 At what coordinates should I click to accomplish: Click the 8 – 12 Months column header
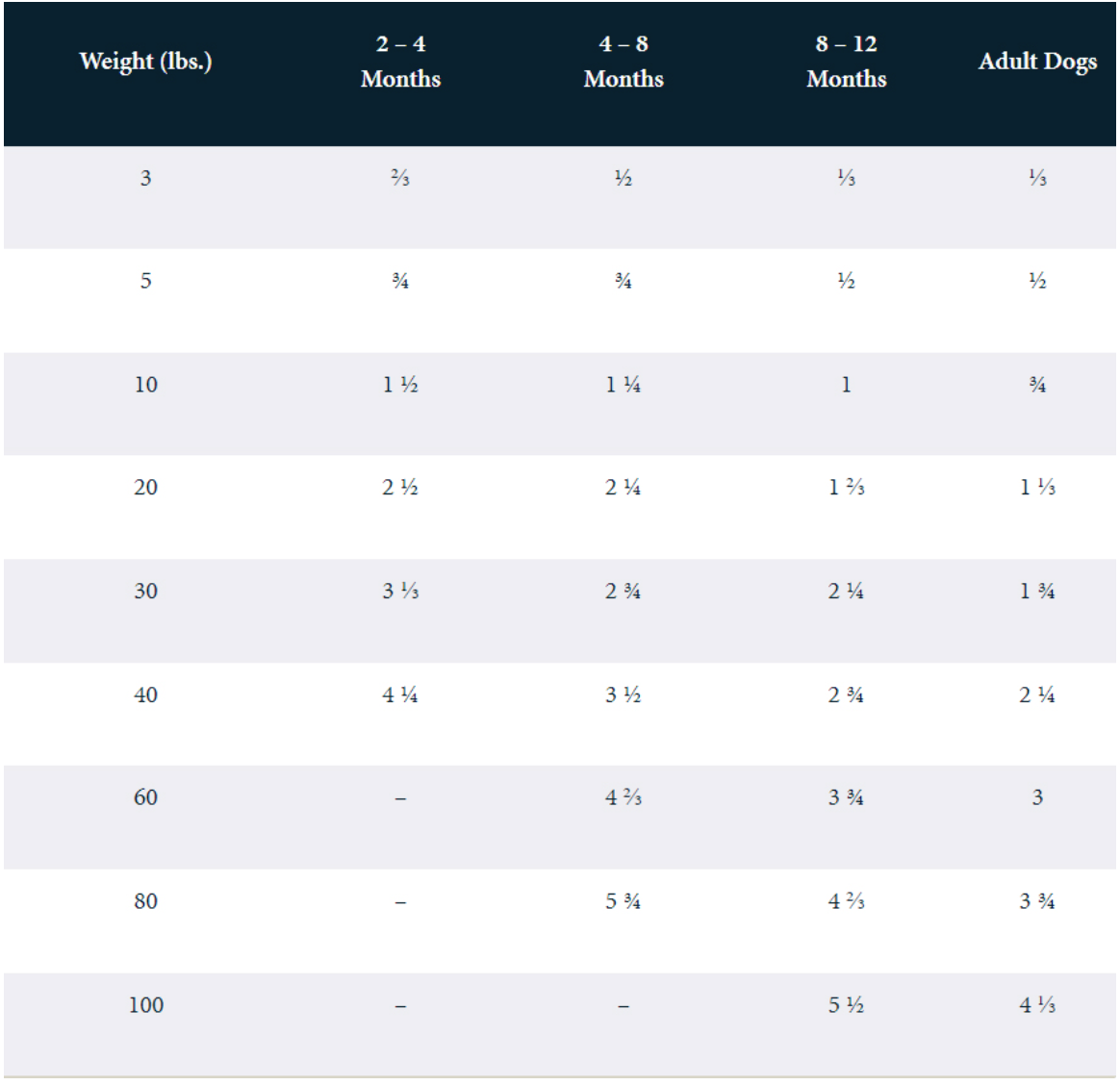[846, 62]
